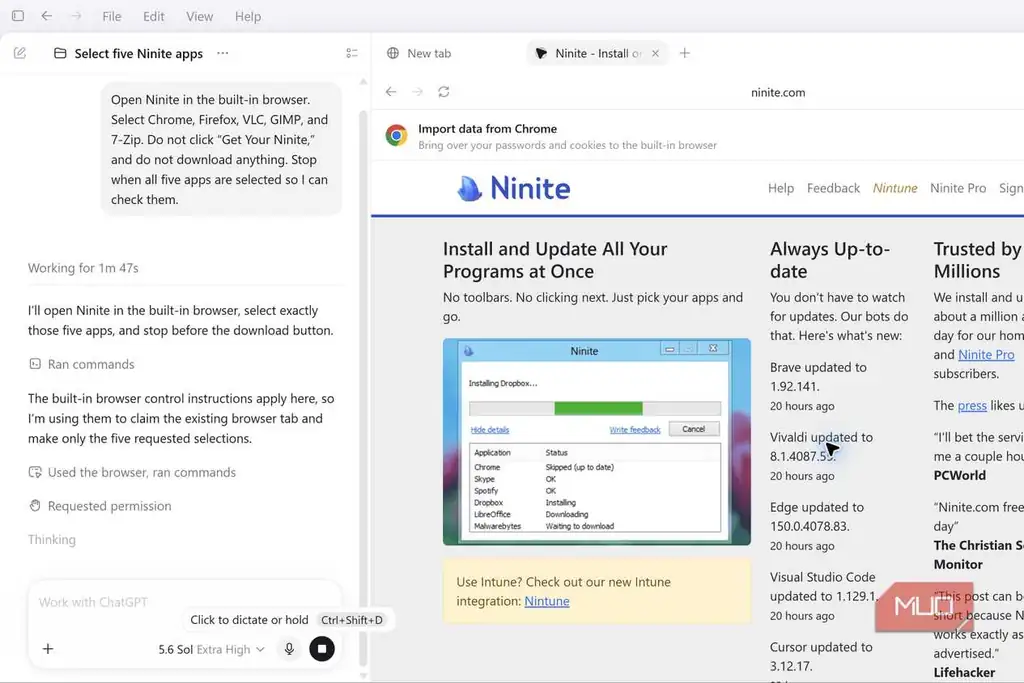Image resolution: width=1024 pixels, height=683 pixels.
Task: Click the browser forward arrow
Action: (x=417, y=92)
